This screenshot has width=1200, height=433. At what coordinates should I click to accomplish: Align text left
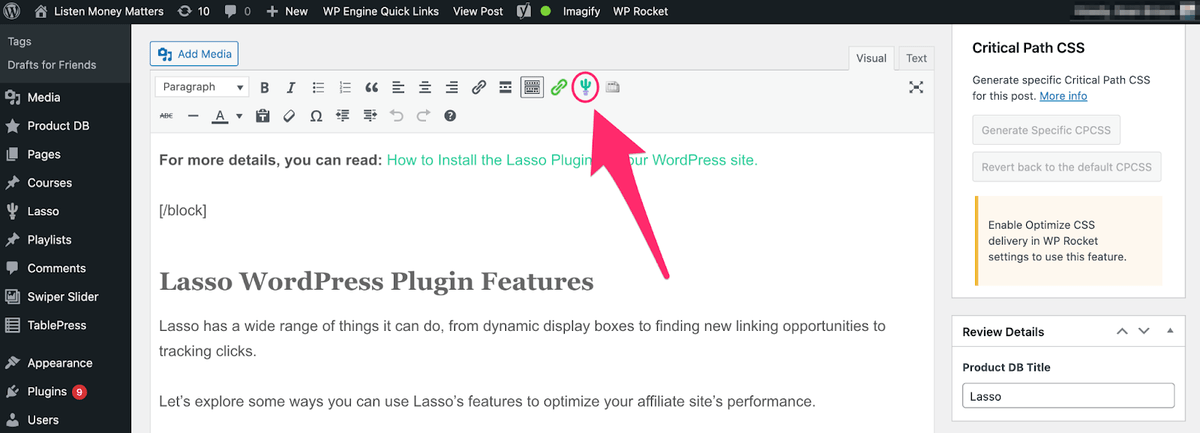coord(398,88)
